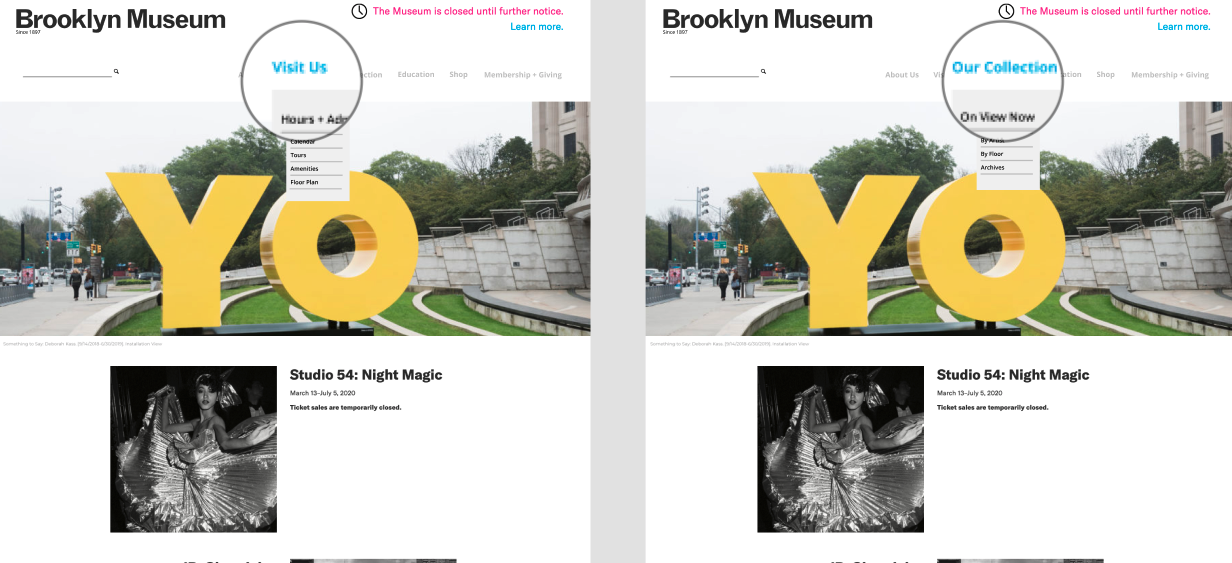Choose Archives from the Our Collection dropdown
Viewport: 1232px width, 563px height.
(x=992, y=167)
